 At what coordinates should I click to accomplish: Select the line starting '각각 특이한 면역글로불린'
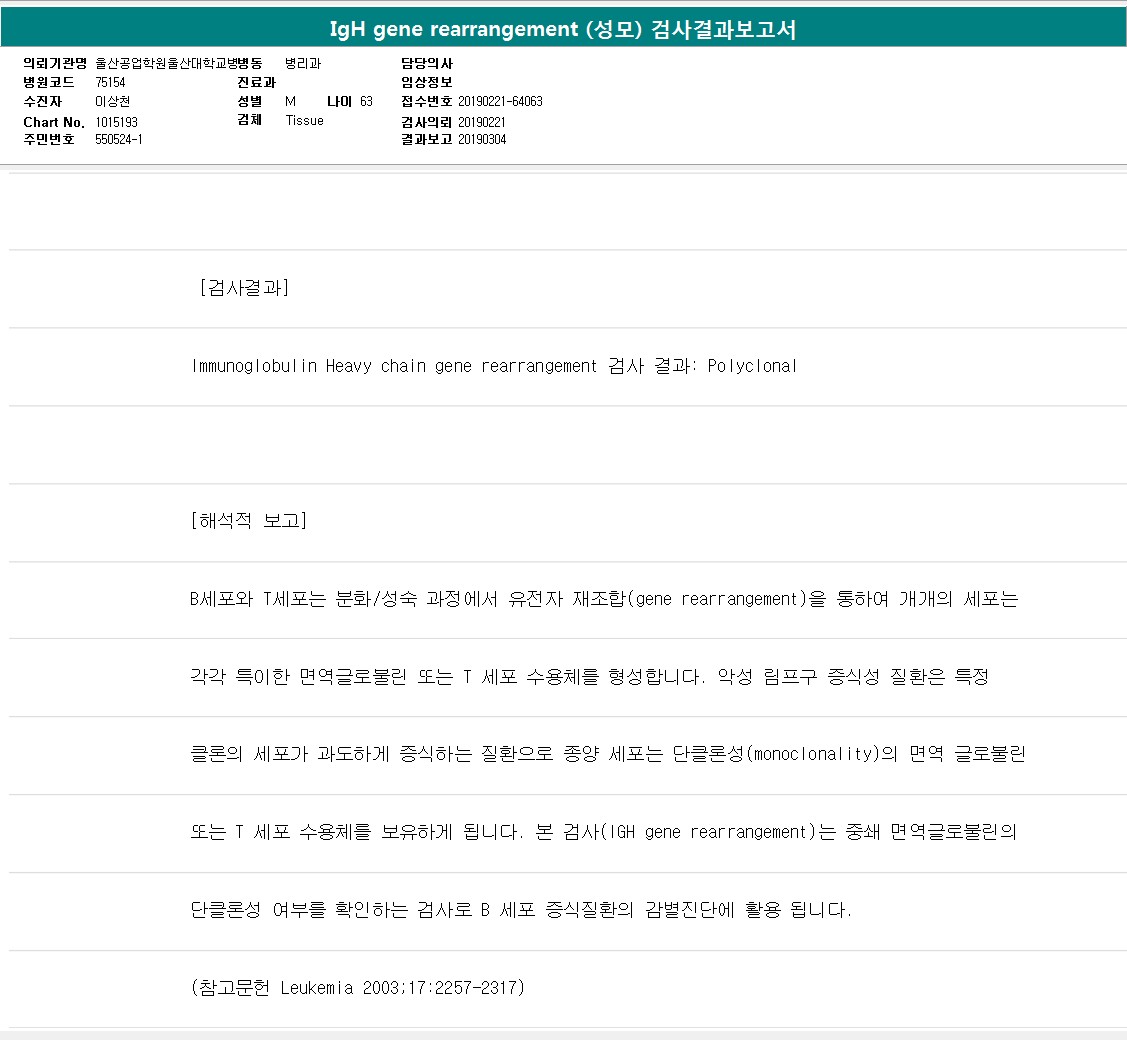589,676
